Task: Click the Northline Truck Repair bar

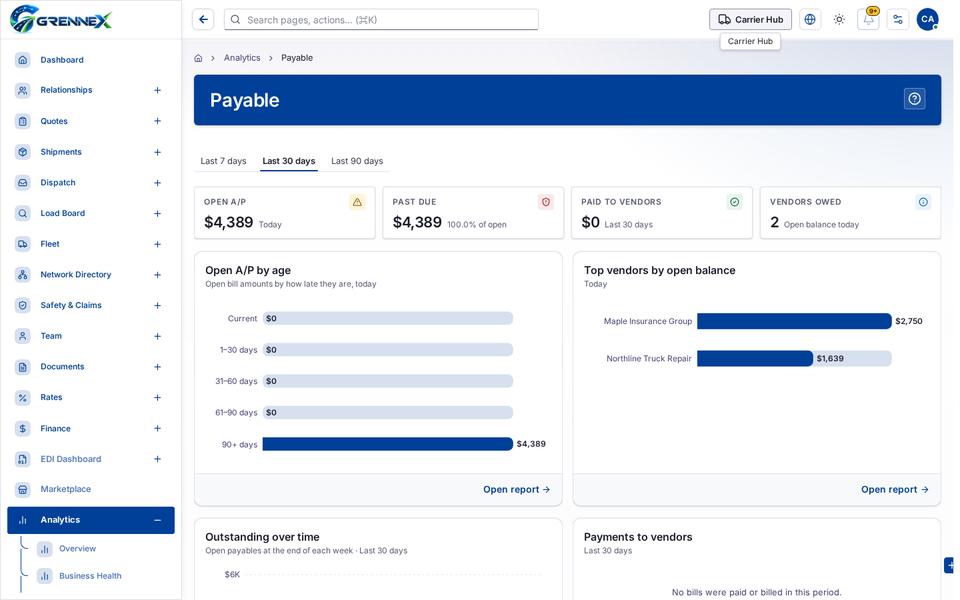Action: pyautogui.click(x=755, y=359)
